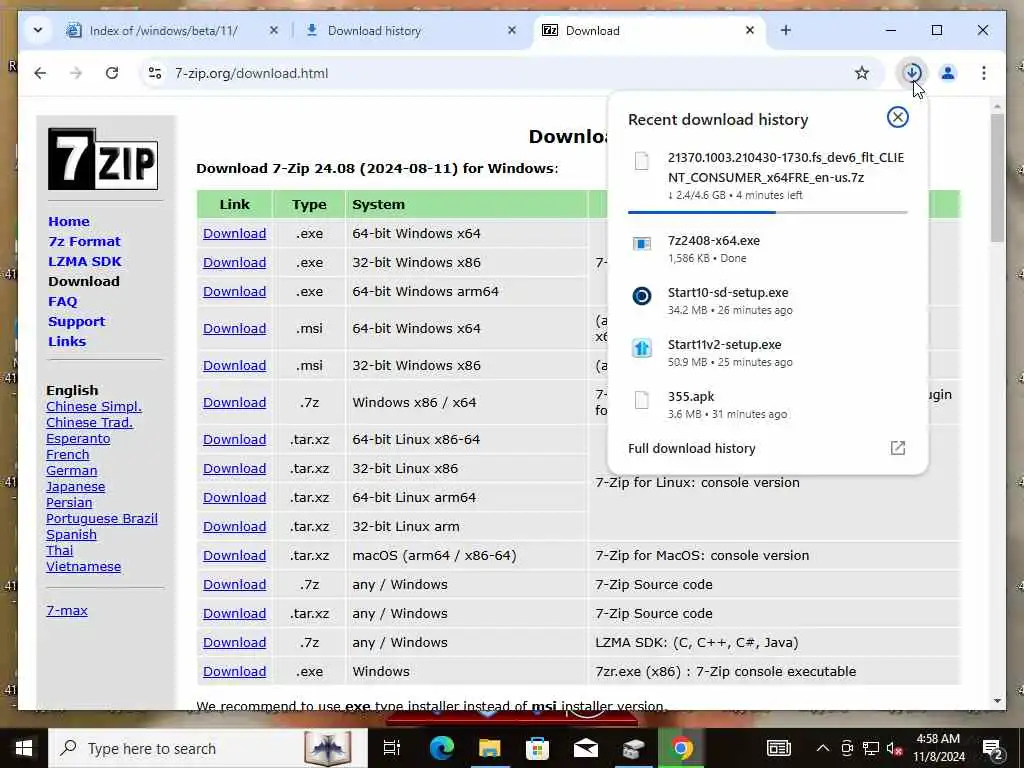This screenshot has height=768, width=1024.
Task: Bookmark this page with the star icon
Action: tap(861, 73)
